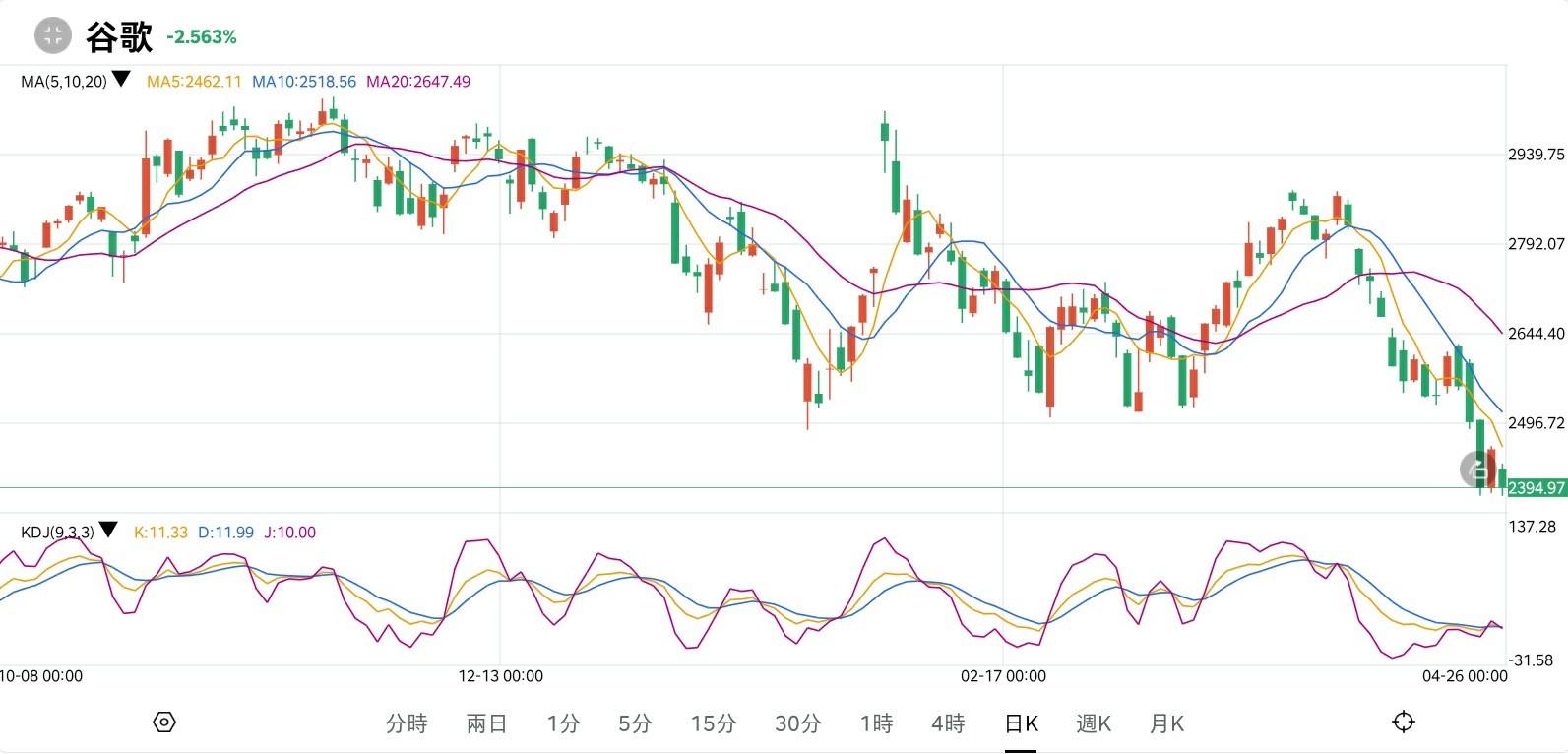
Task: Tap the floating rotate screen button
Action: tap(1478, 470)
